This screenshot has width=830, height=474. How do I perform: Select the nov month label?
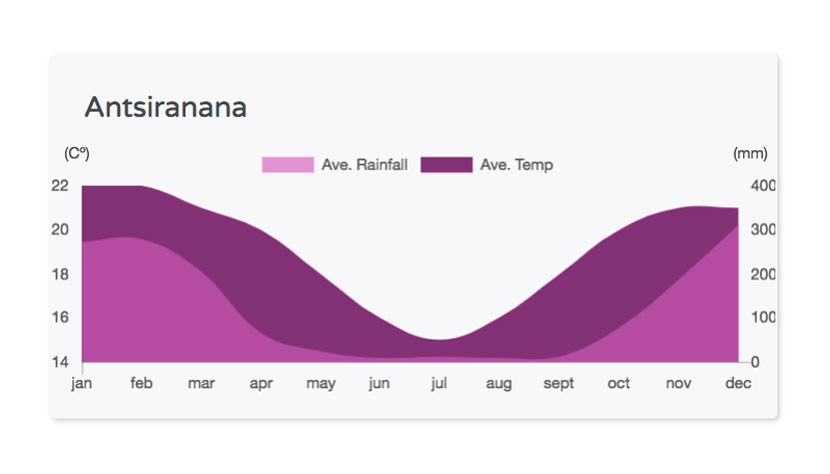(678, 383)
